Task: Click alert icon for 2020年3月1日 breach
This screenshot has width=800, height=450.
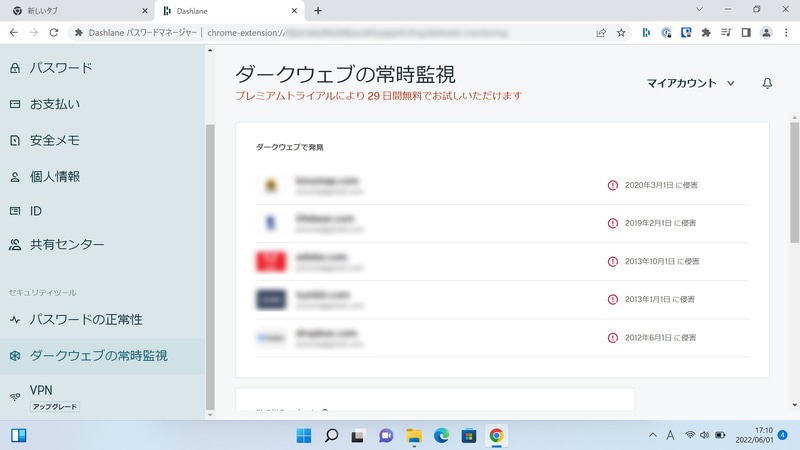Action: click(x=613, y=185)
